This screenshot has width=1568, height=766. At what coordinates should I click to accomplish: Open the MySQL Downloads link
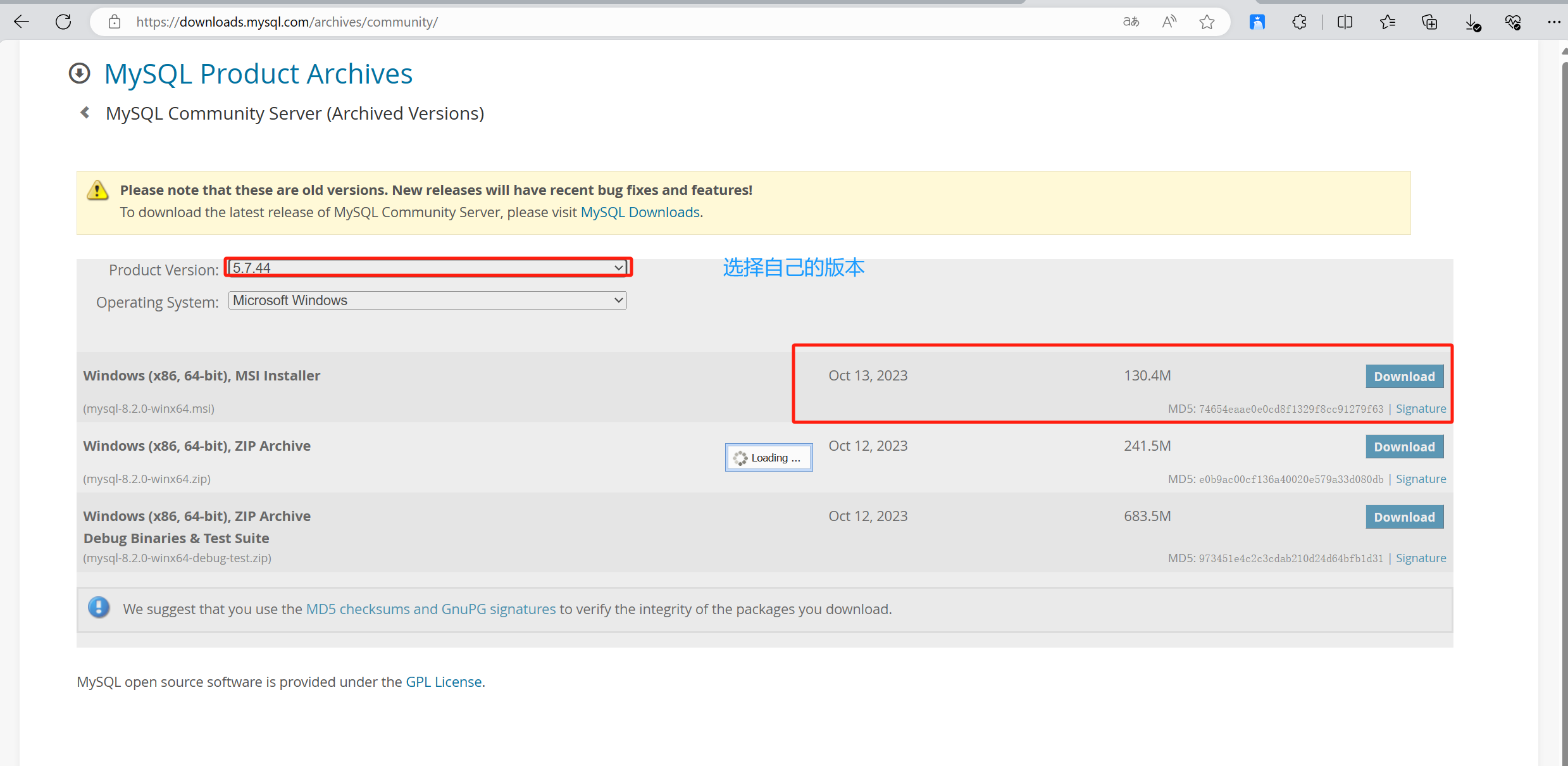point(640,212)
